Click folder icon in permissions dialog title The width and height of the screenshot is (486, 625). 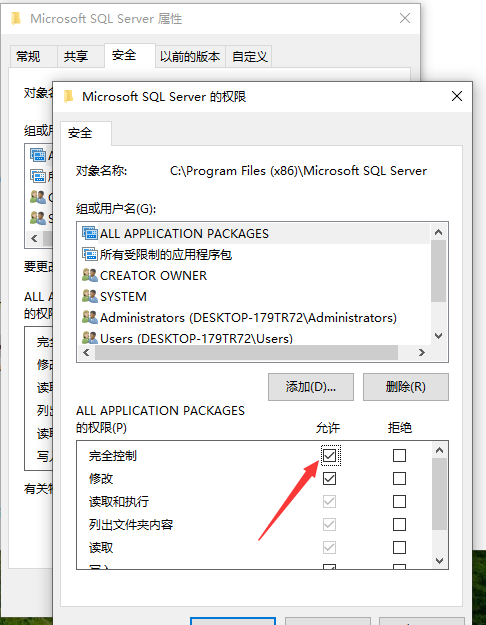[x=69, y=96]
